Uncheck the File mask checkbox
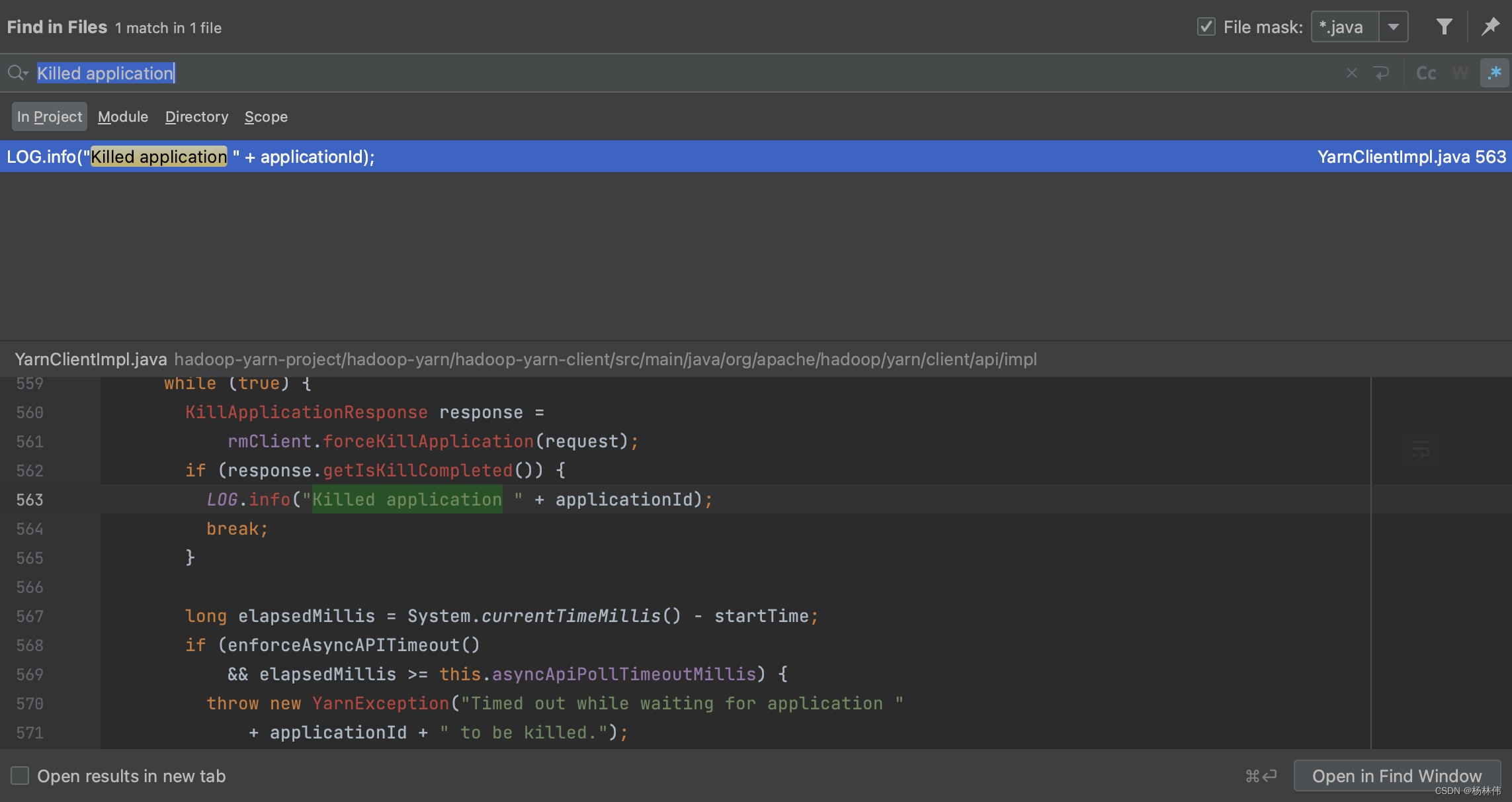 [1206, 26]
